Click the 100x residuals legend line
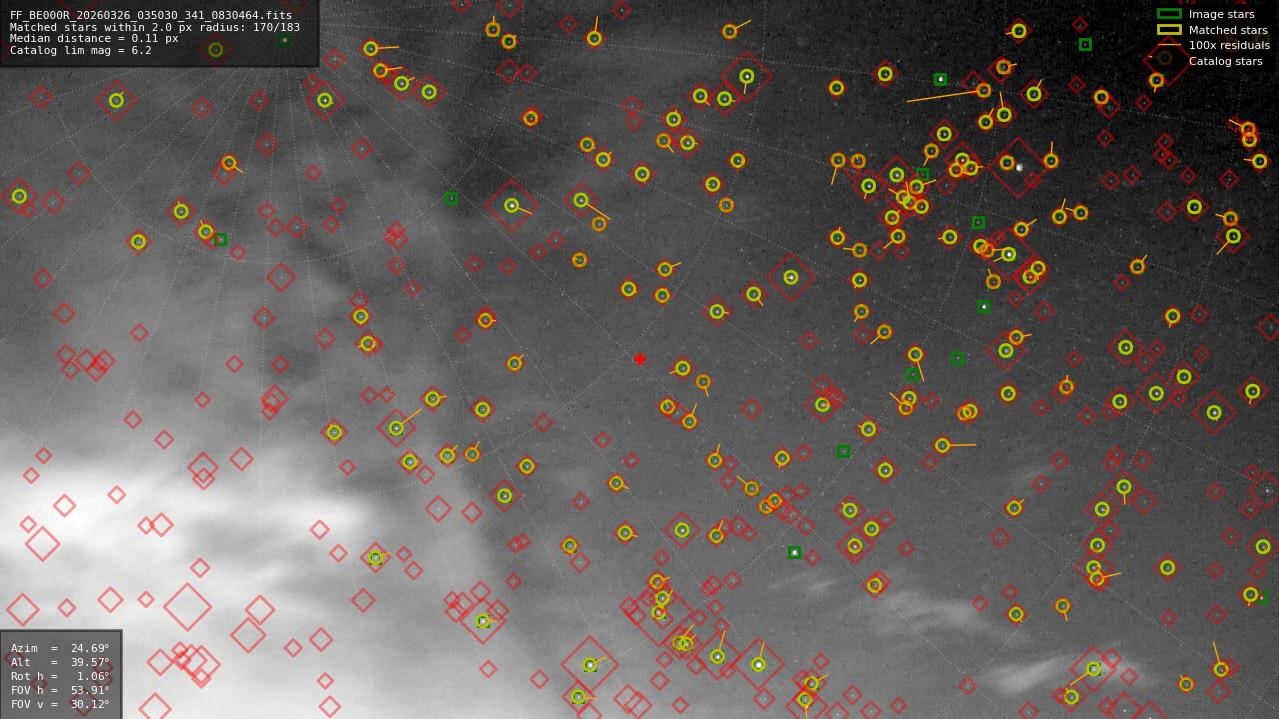The width and height of the screenshot is (1279, 719). pos(1169,45)
